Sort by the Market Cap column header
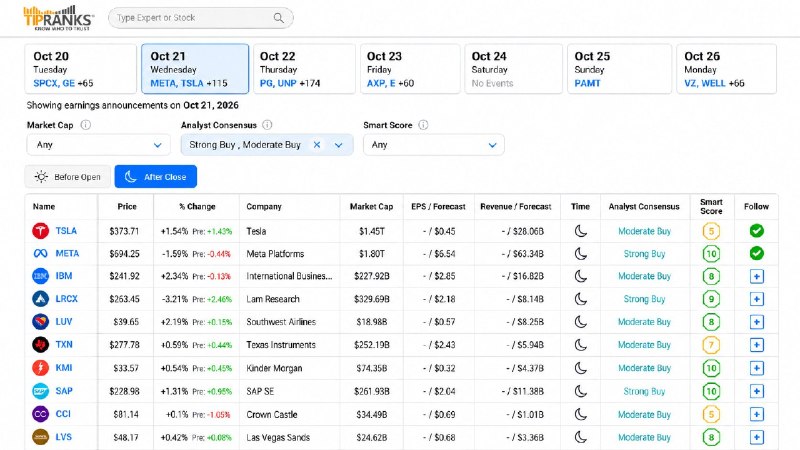Image resolution: width=800 pixels, height=450 pixels. click(371, 207)
